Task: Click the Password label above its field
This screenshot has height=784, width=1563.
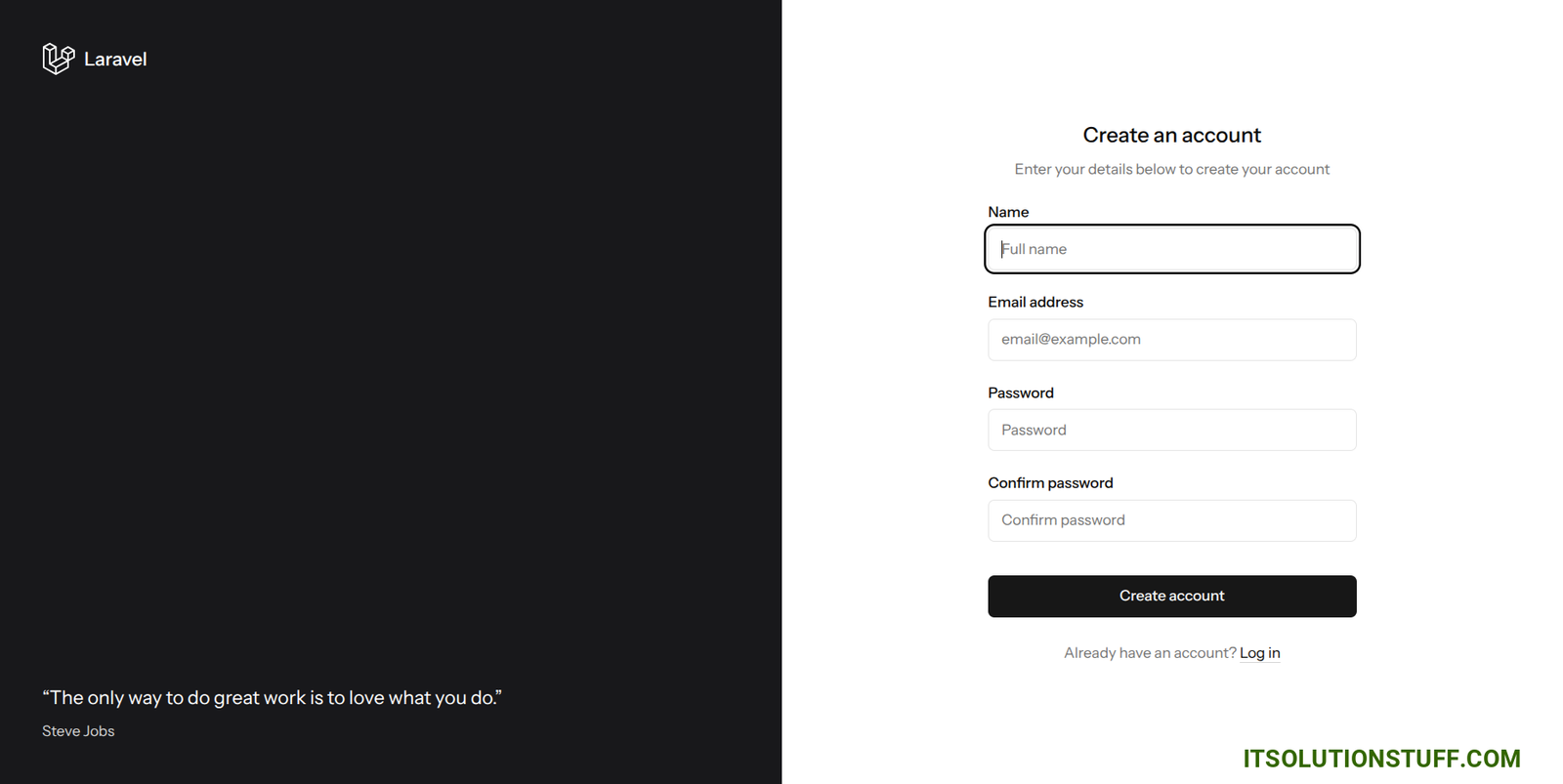Action: (x=1021, y=392)
